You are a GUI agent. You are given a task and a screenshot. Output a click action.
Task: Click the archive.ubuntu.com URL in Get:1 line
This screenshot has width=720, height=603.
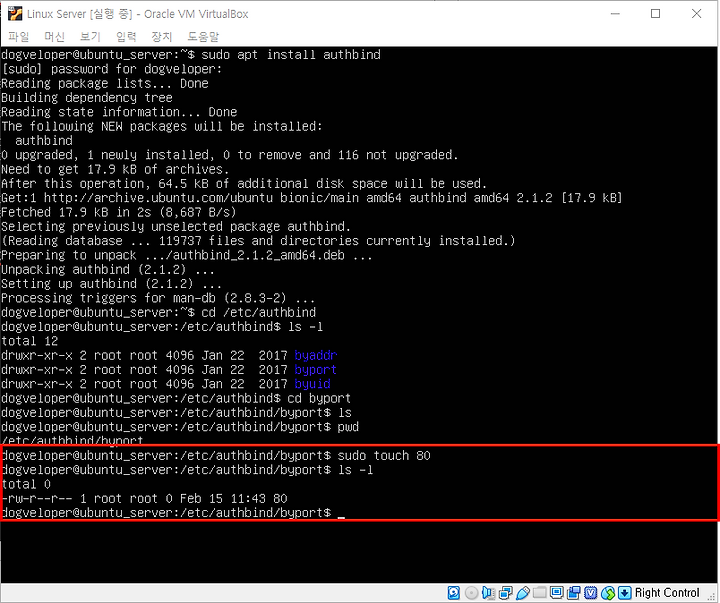158,198
